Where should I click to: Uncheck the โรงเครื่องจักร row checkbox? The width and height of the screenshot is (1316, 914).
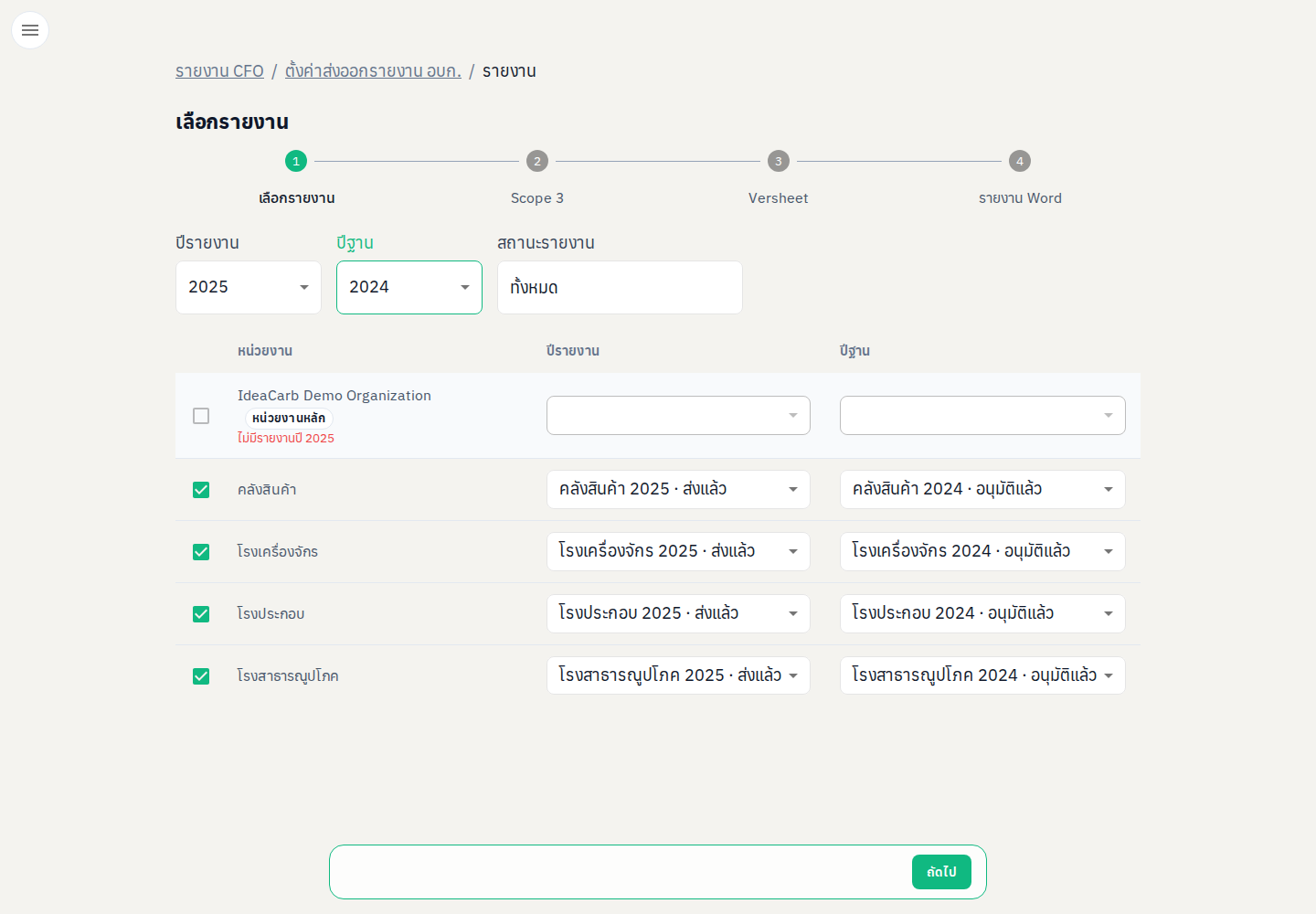201,552
